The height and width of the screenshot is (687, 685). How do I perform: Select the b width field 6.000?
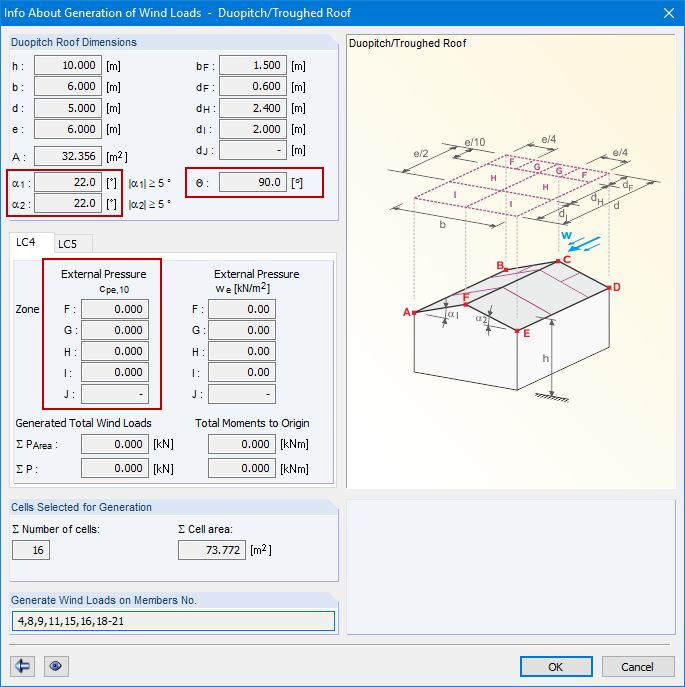(68, 86)
